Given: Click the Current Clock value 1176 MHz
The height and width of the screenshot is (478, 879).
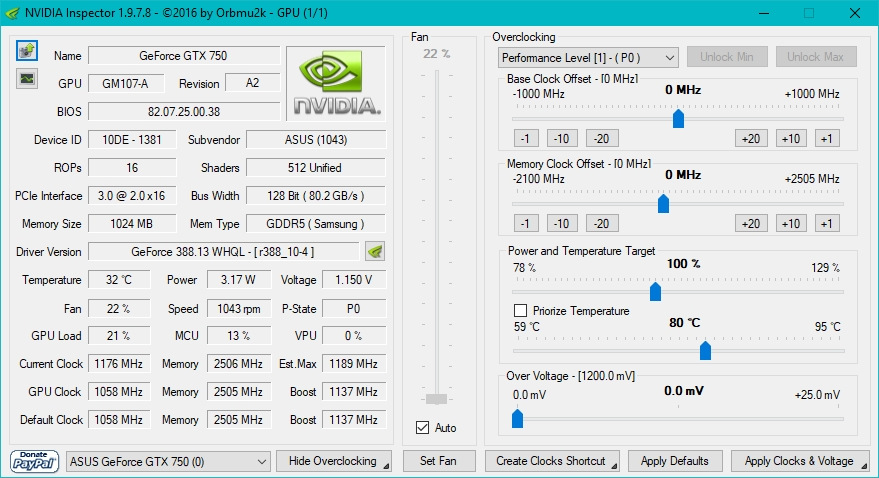Looking at the screenshot, I should coord(119,364).
